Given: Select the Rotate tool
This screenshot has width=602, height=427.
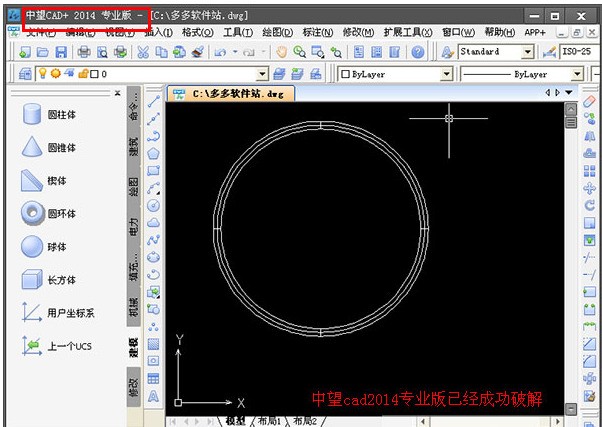Looking at the screenshot, I should [x=589, y=205].
